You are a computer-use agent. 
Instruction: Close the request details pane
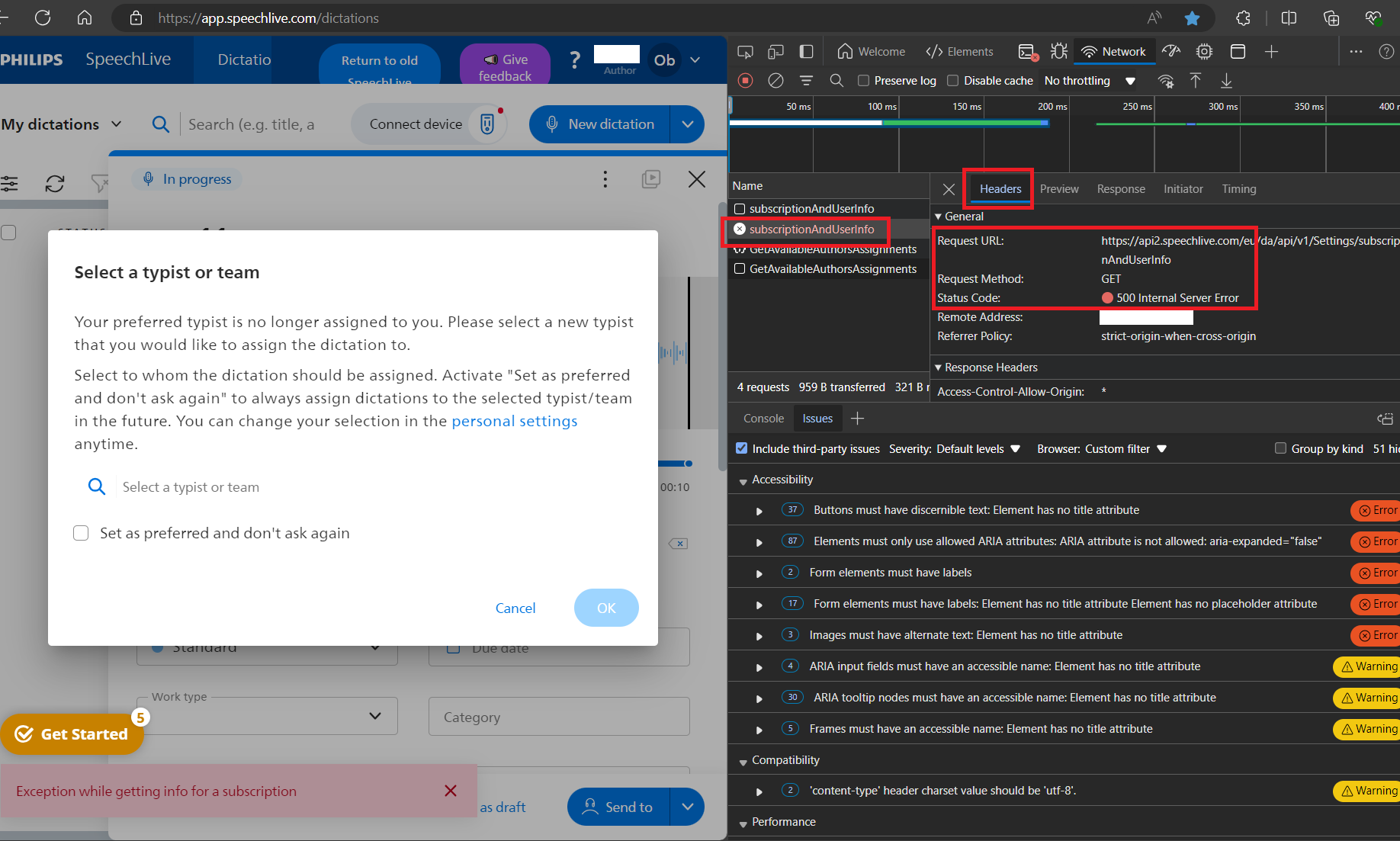(949, 189)
